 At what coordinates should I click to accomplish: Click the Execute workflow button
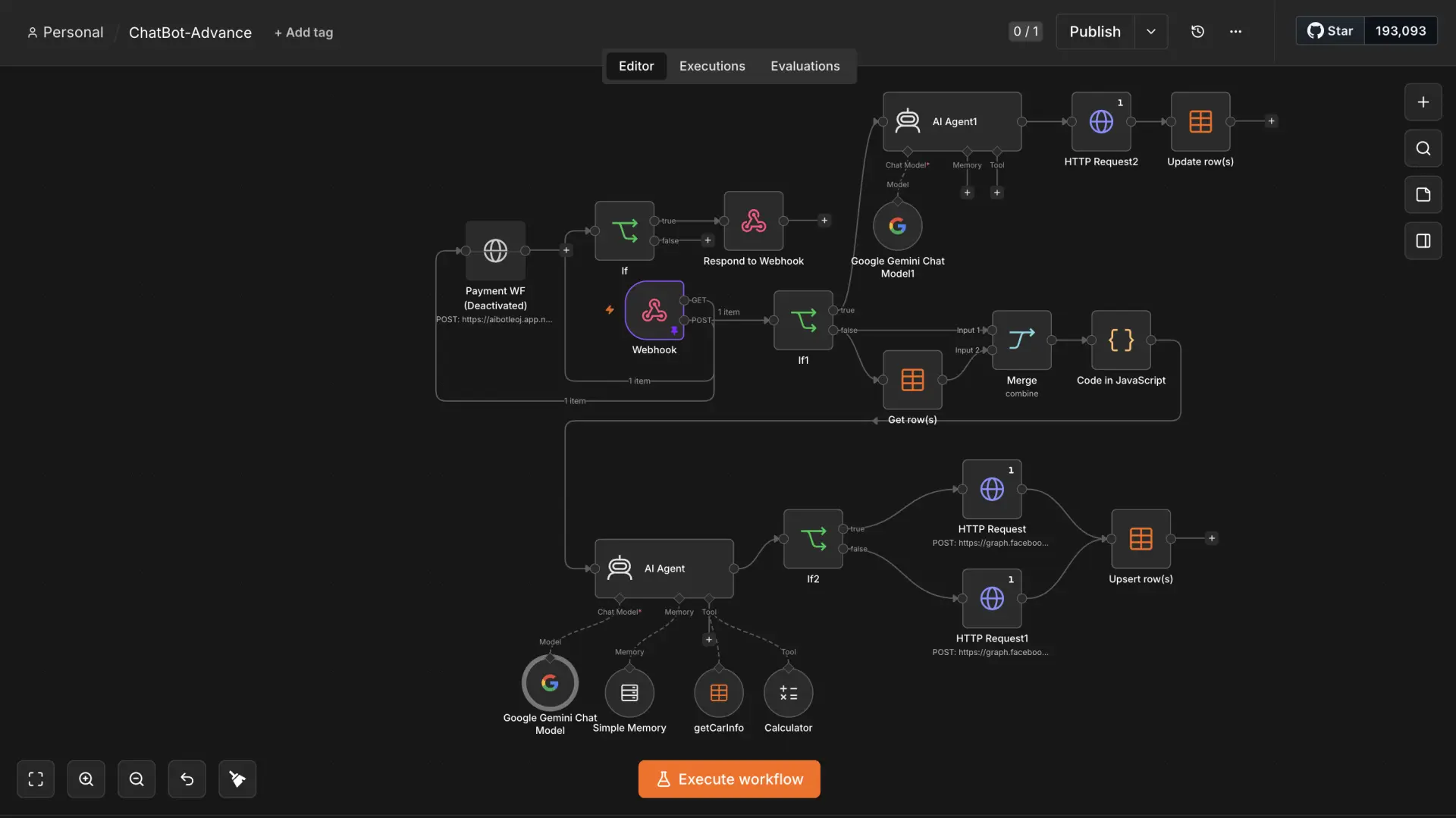tap(729, 779)
